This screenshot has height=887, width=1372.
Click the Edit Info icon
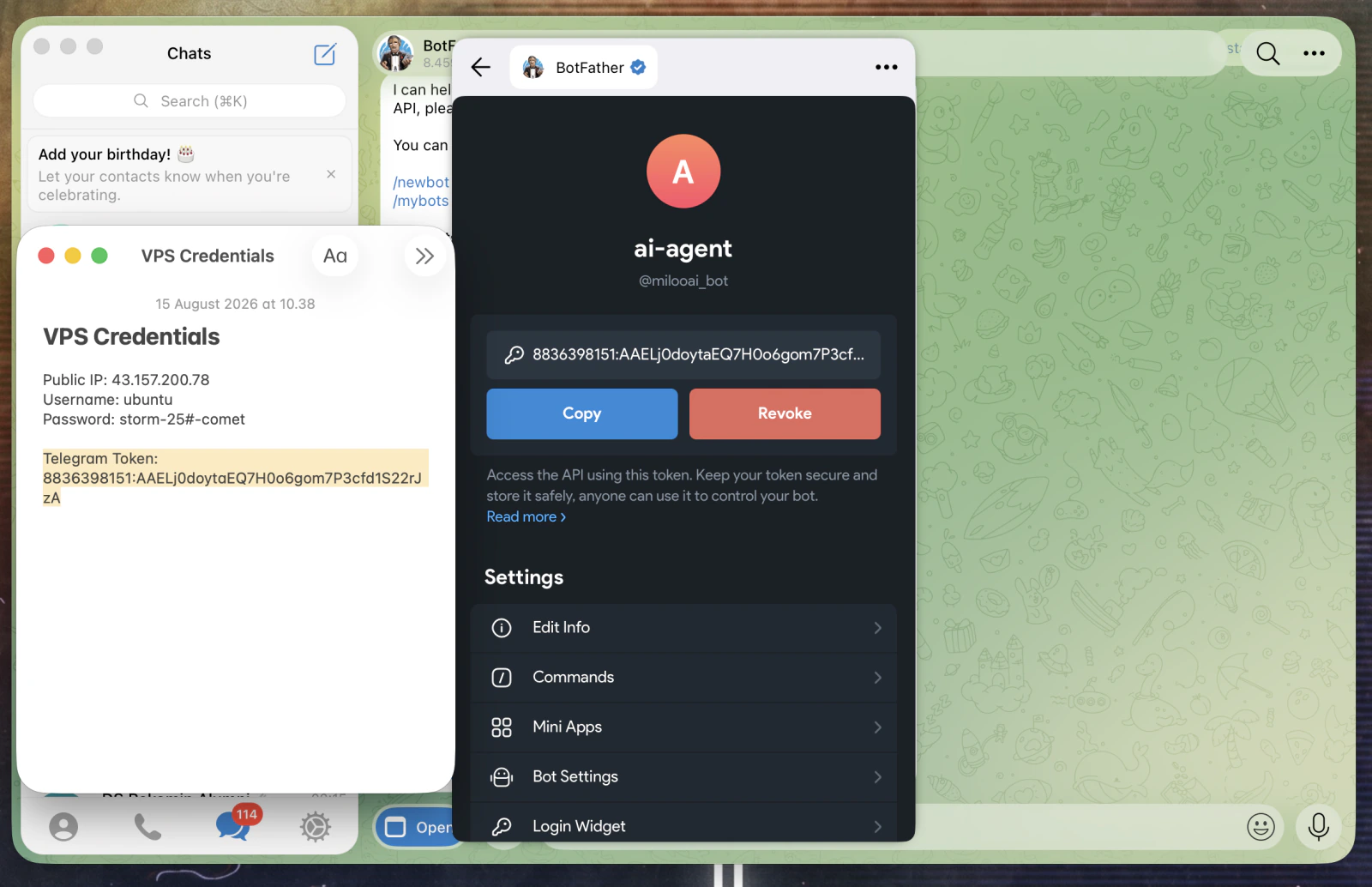click(502, 628)
